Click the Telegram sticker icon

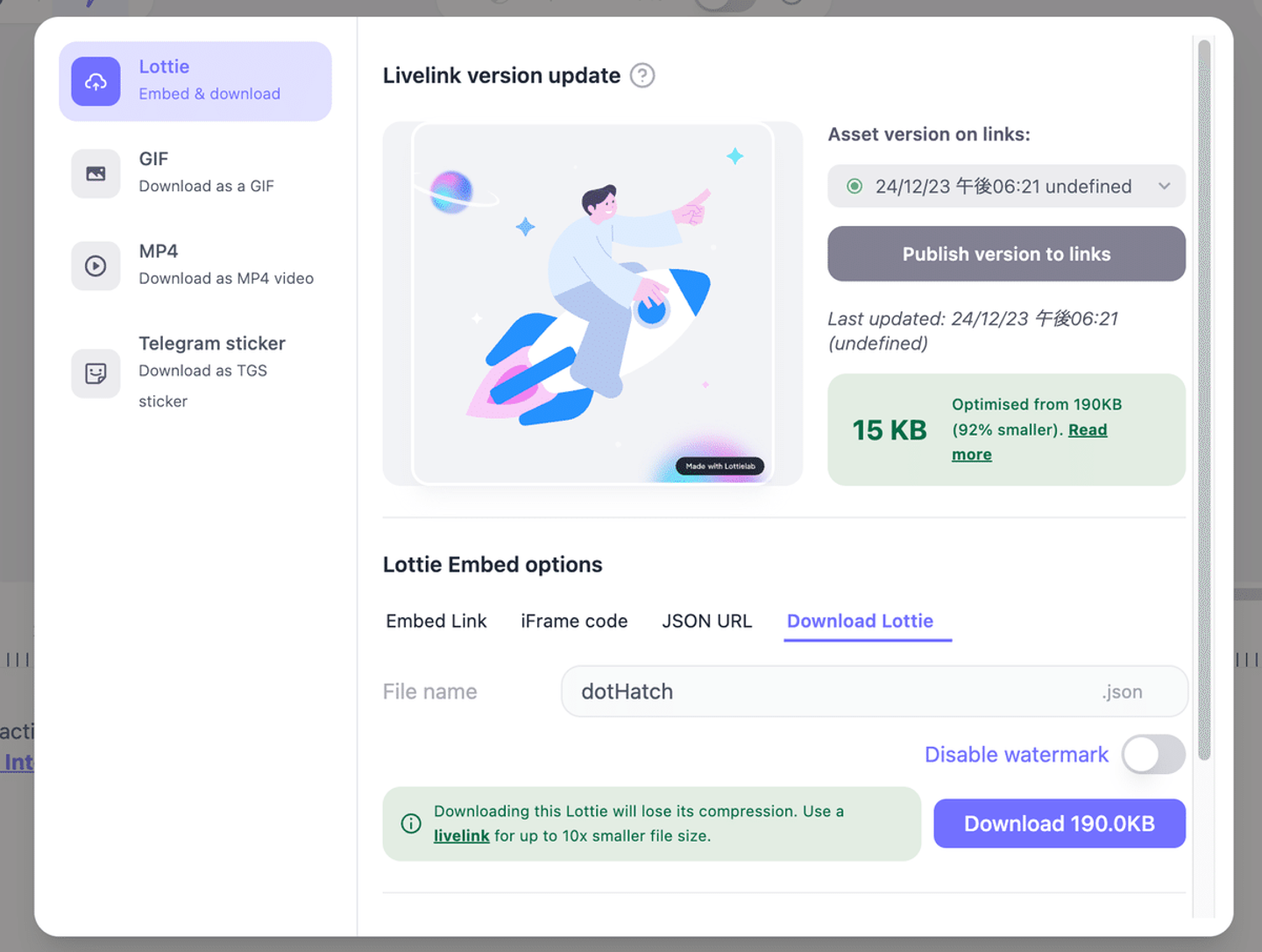pyautogui.click(x=96, y=373)
